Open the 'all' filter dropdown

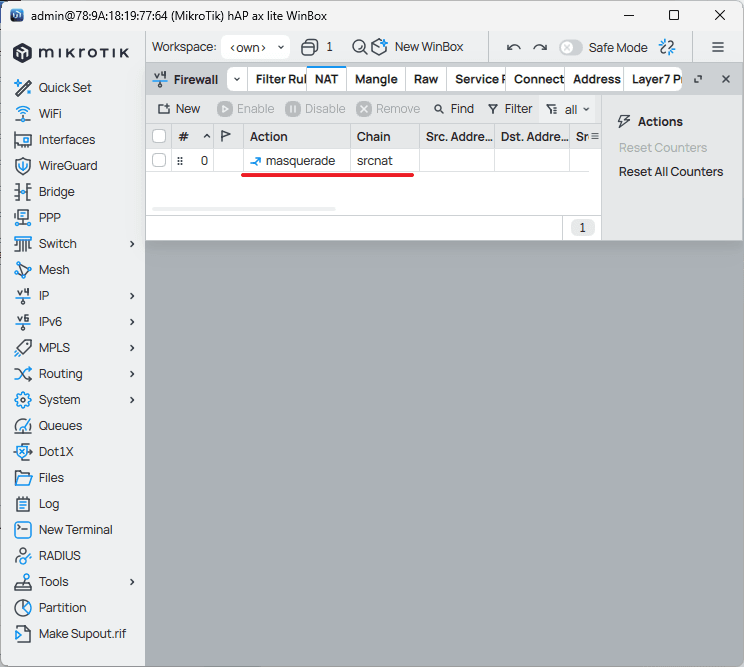coord(568,109)
